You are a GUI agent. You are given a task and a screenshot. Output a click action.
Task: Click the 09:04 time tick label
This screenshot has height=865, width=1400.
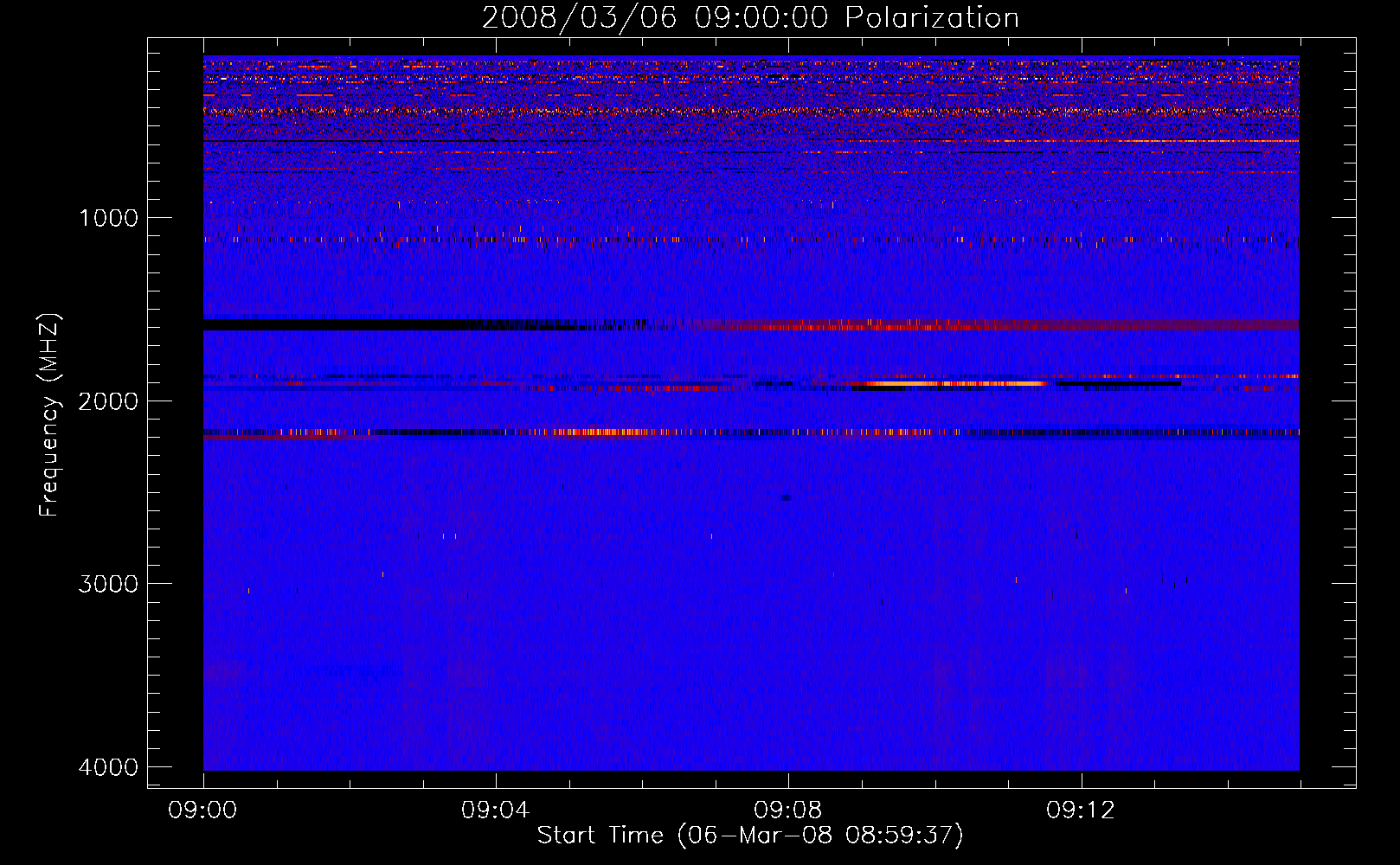pyautogui.click(x=496, y=811)
